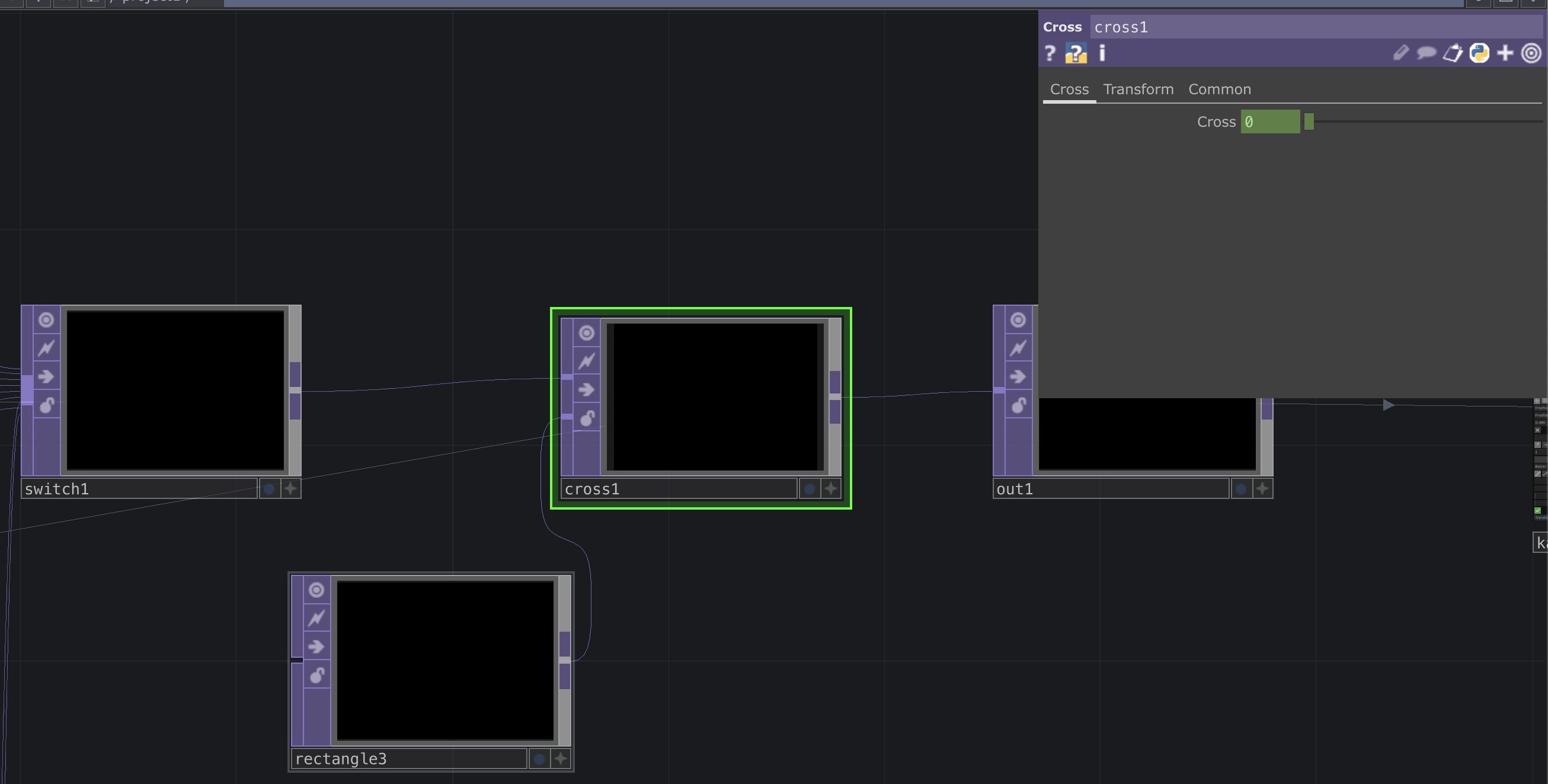Expand the plus button on rectangle3 node
1548x784 pixels.
click(x=560, y=759)
